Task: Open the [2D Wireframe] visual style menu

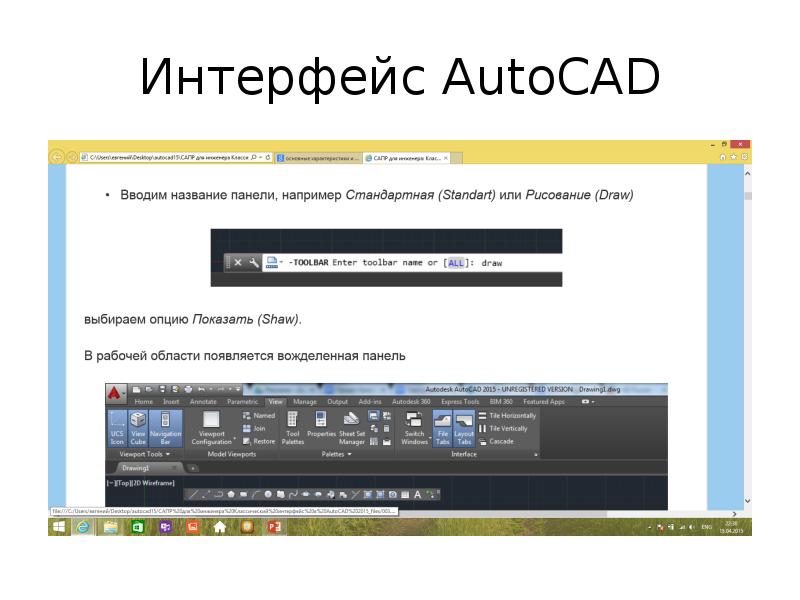Action: click(x=152, y=483)
